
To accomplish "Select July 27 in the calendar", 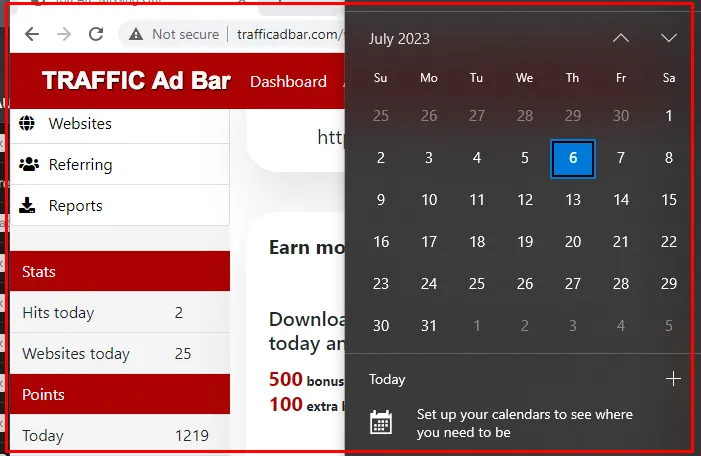I will 573,284.
